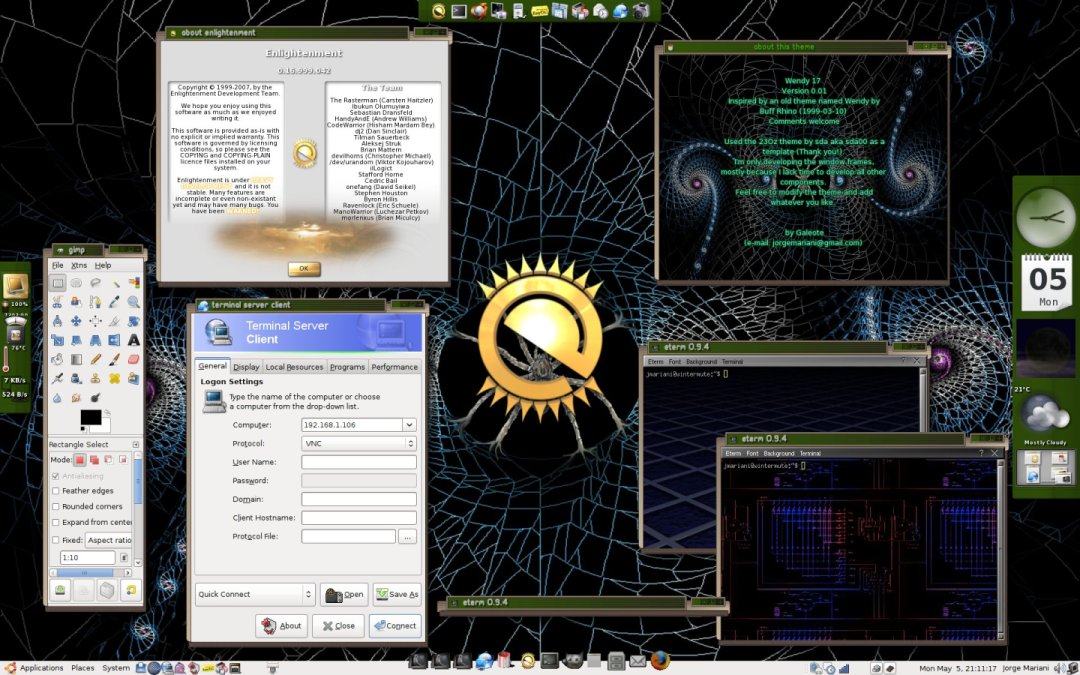Launch Firefox from the bottom dock
Screen dimensions: 1080x675
[x=660, y=661]
